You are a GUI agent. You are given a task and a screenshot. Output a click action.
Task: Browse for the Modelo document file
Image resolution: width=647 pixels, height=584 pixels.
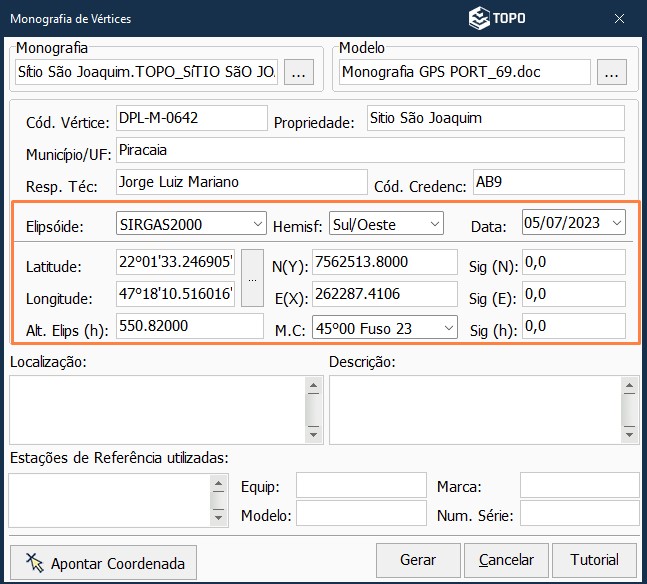(612, 72)
